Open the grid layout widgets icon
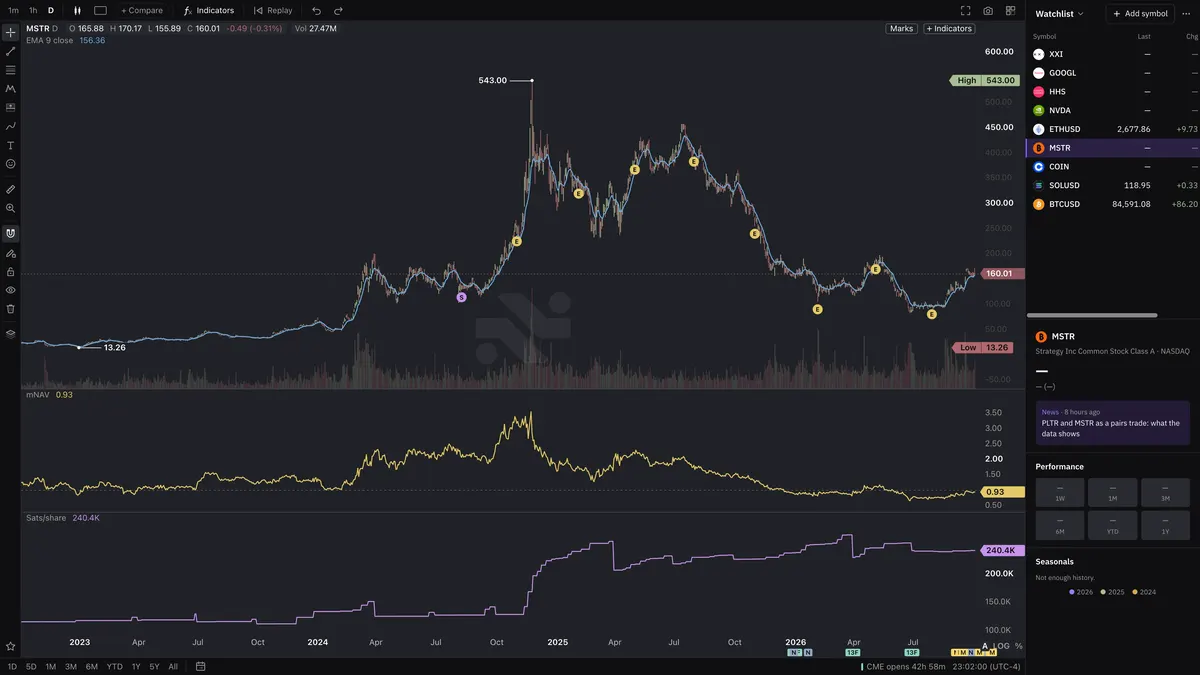Viewport: 1200px width, 675px height. [1011, 10]
